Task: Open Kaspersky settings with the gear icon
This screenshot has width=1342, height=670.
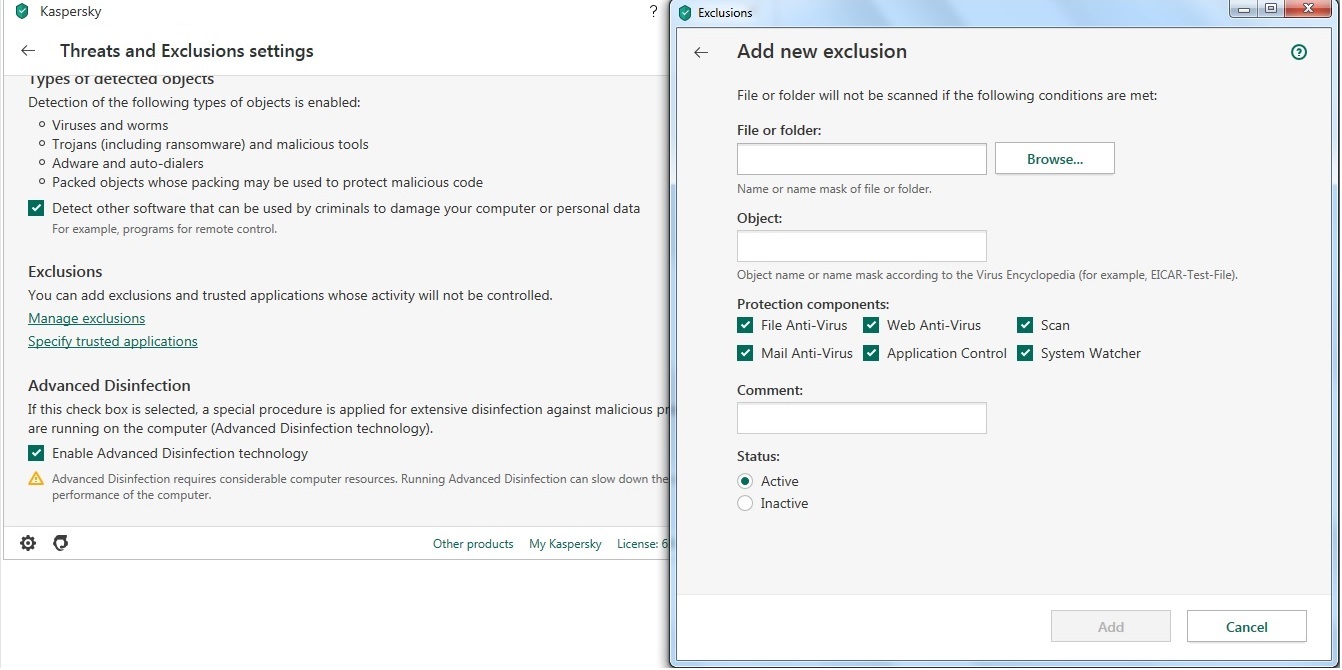Action: click(28, 543)
